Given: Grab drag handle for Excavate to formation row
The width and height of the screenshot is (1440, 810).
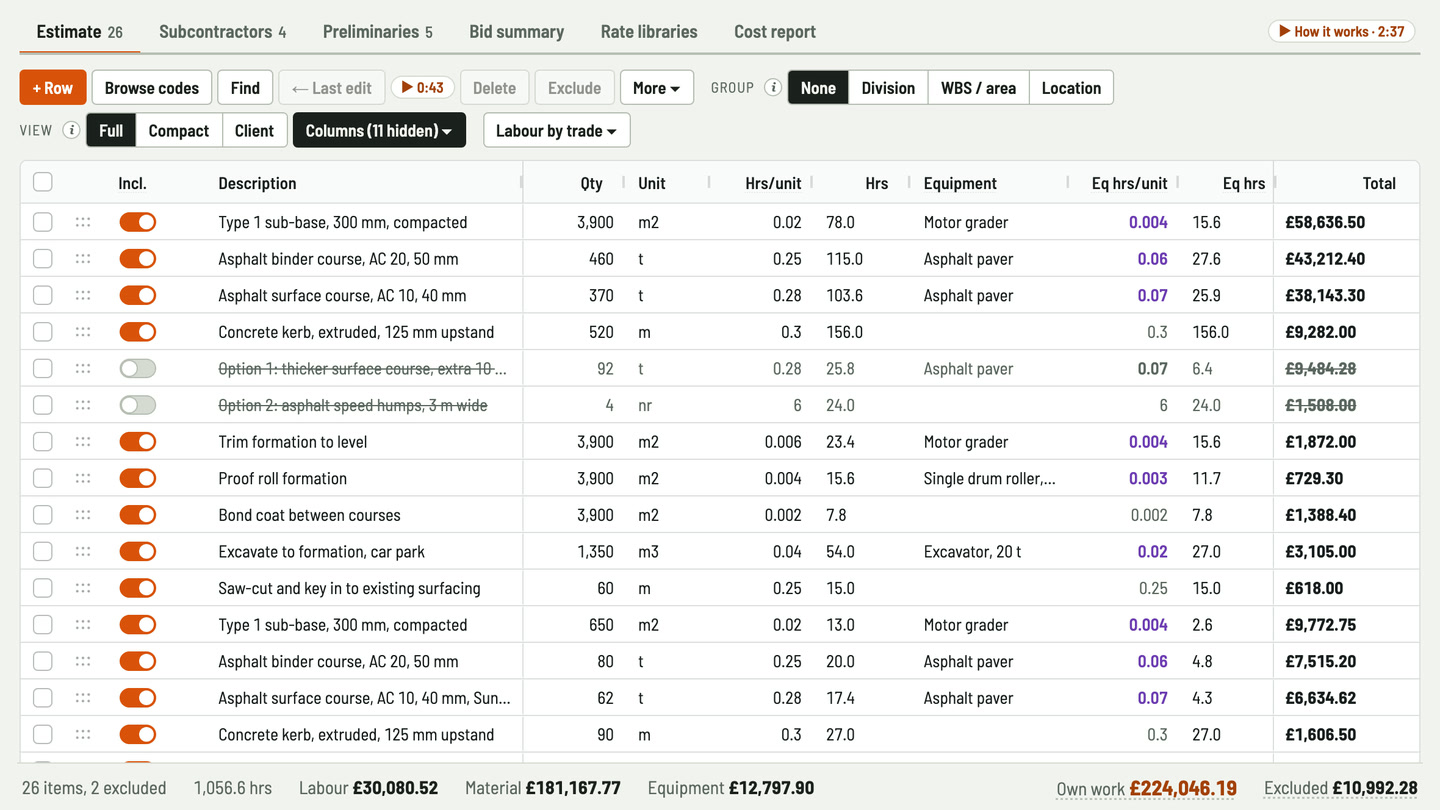Looking at the screenshot, I should pyautogui.click(x=83, y=551).
